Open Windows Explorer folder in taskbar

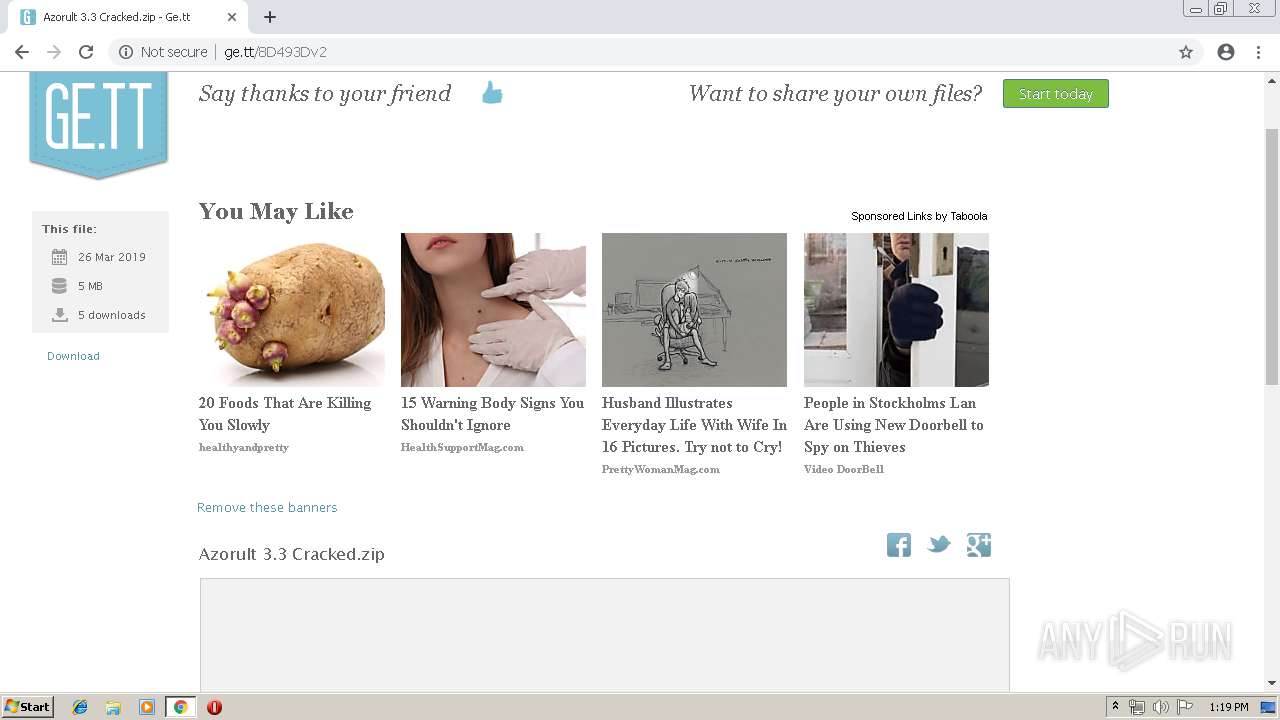pyautogui.click(x=113, y=707)
